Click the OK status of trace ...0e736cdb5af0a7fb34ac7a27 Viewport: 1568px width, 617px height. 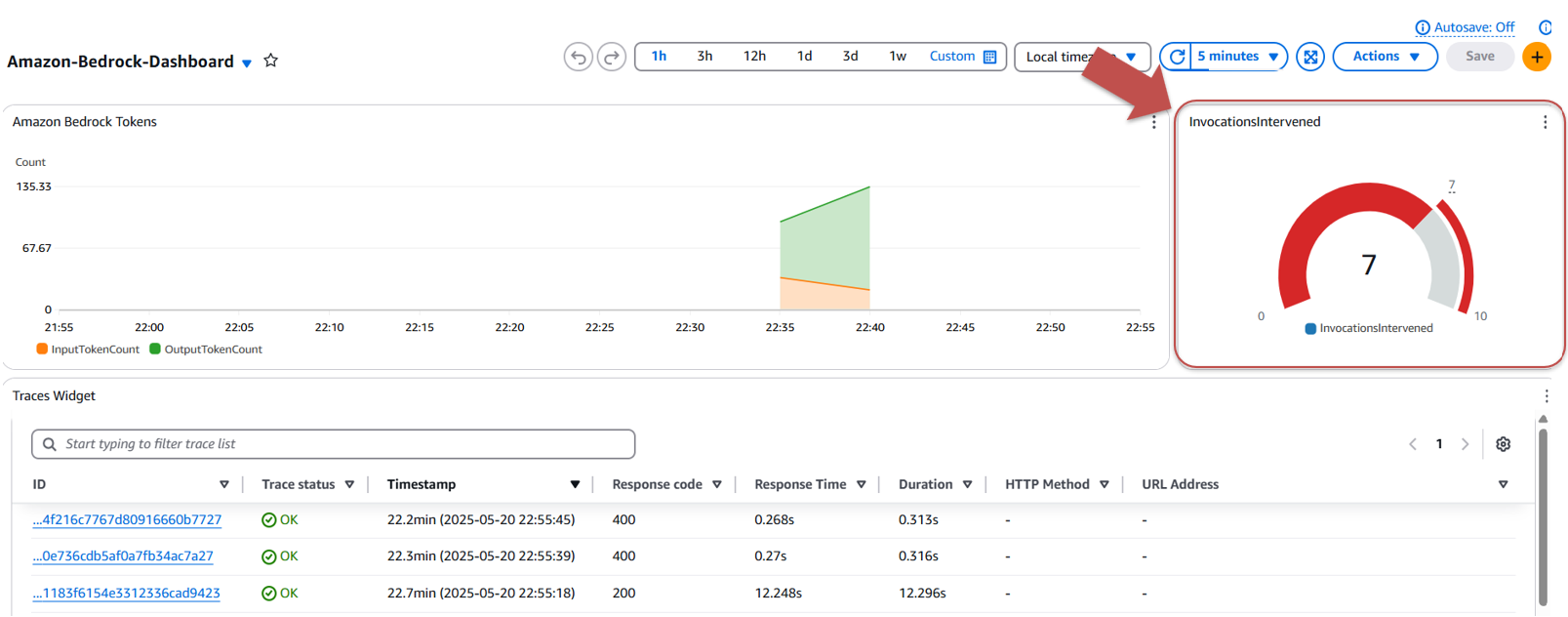tap(280, 556)
